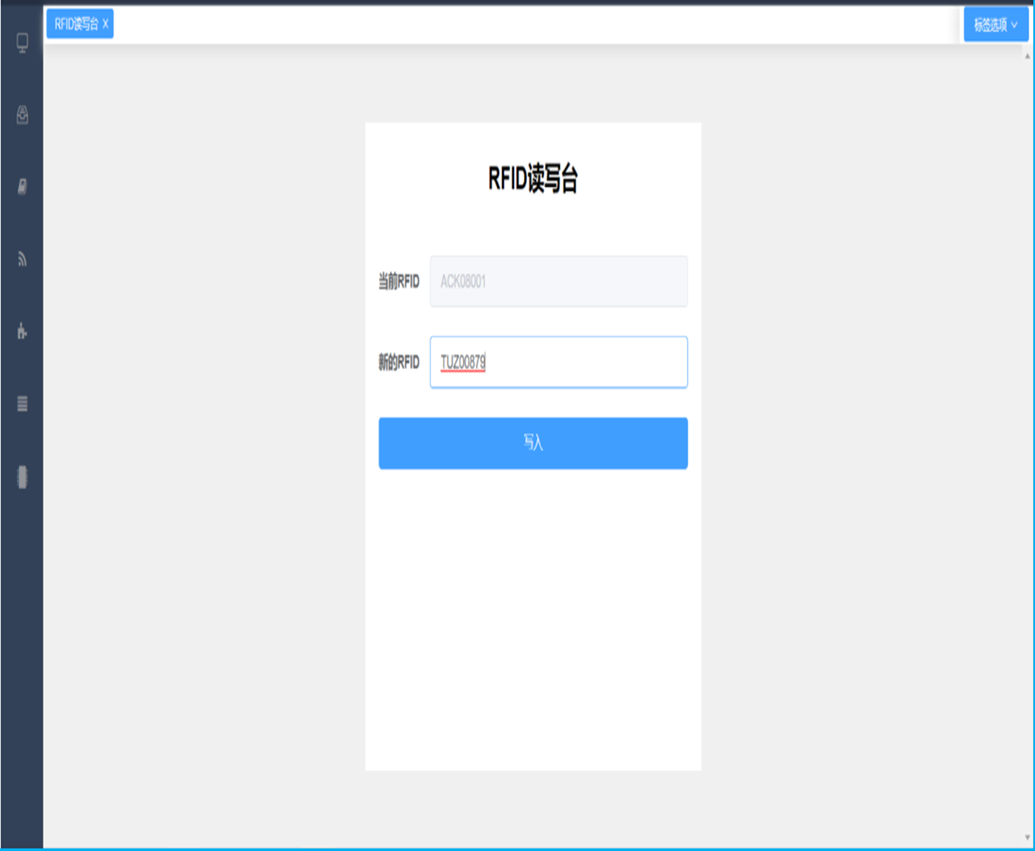The image size is (1035, 851).
Task: Select the card/tag icon in sidebar
Action: [22, 187]
